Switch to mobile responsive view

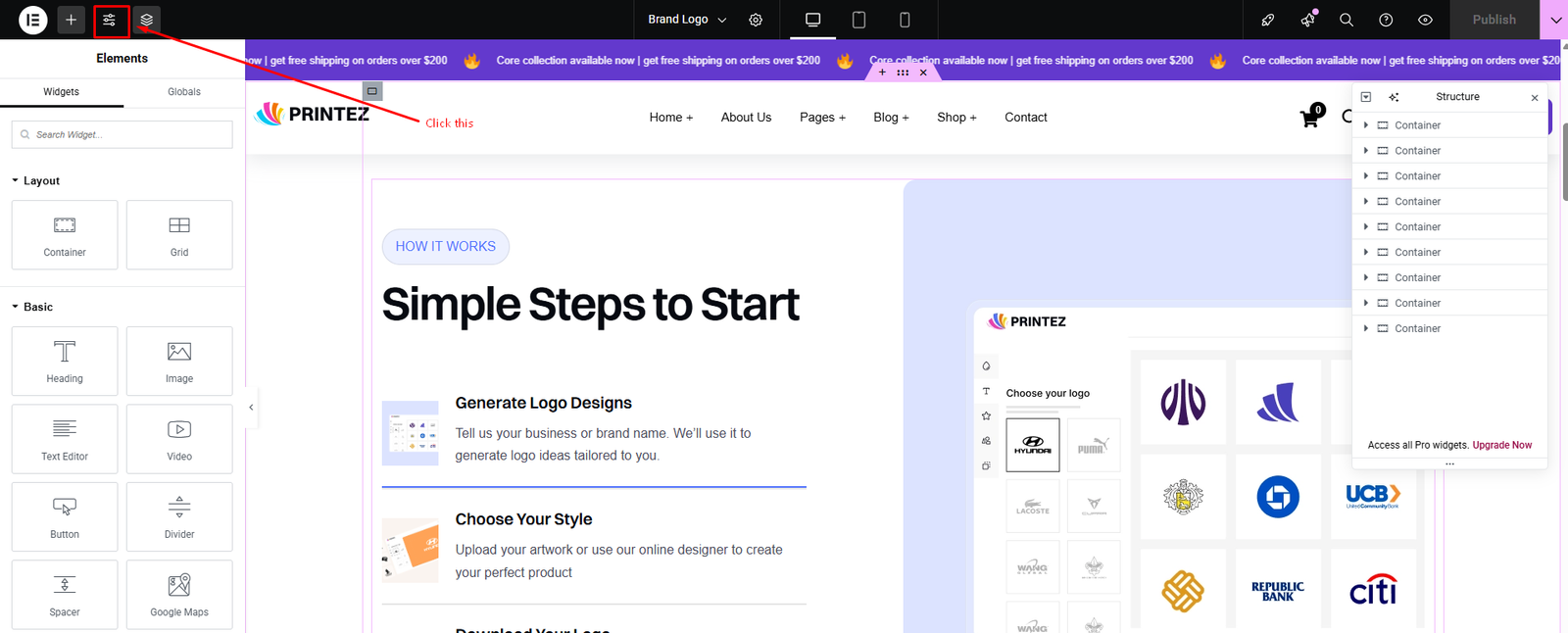(x=905, y=20)
